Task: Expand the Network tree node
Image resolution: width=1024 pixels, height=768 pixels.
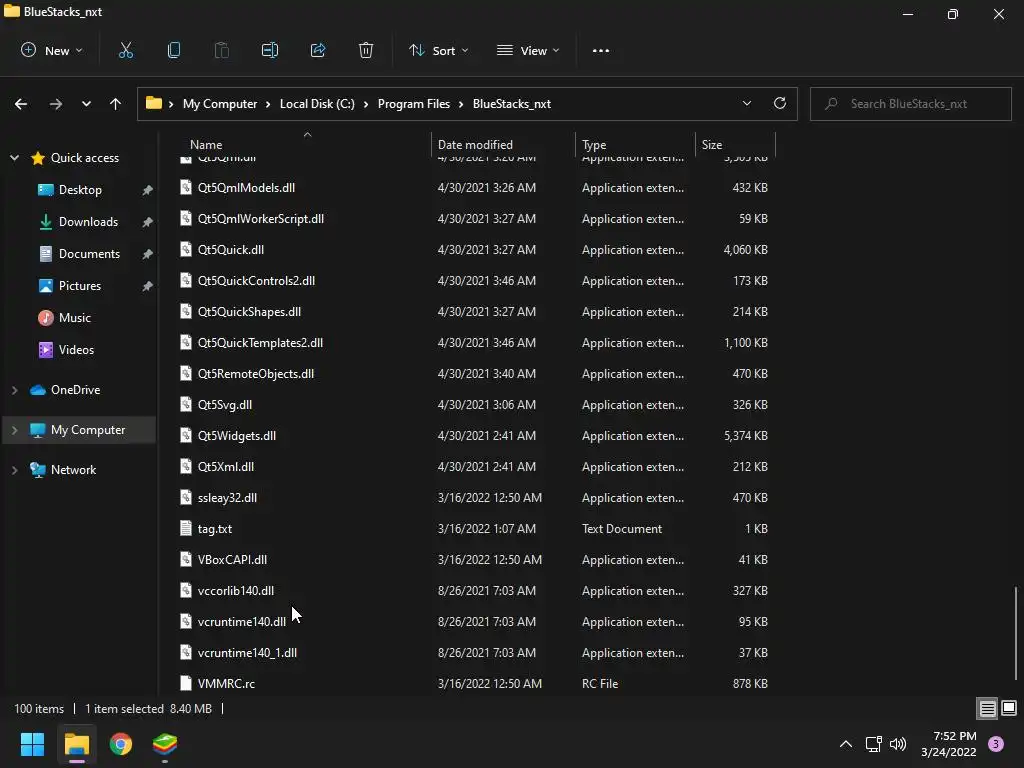Action: 14,470
